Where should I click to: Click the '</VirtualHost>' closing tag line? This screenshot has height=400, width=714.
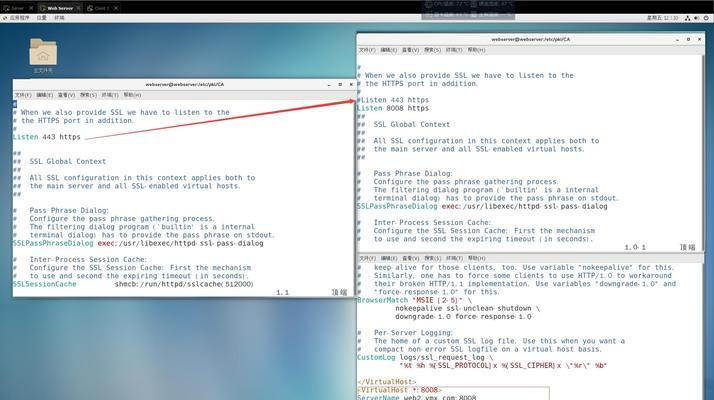tap(387, 382)
